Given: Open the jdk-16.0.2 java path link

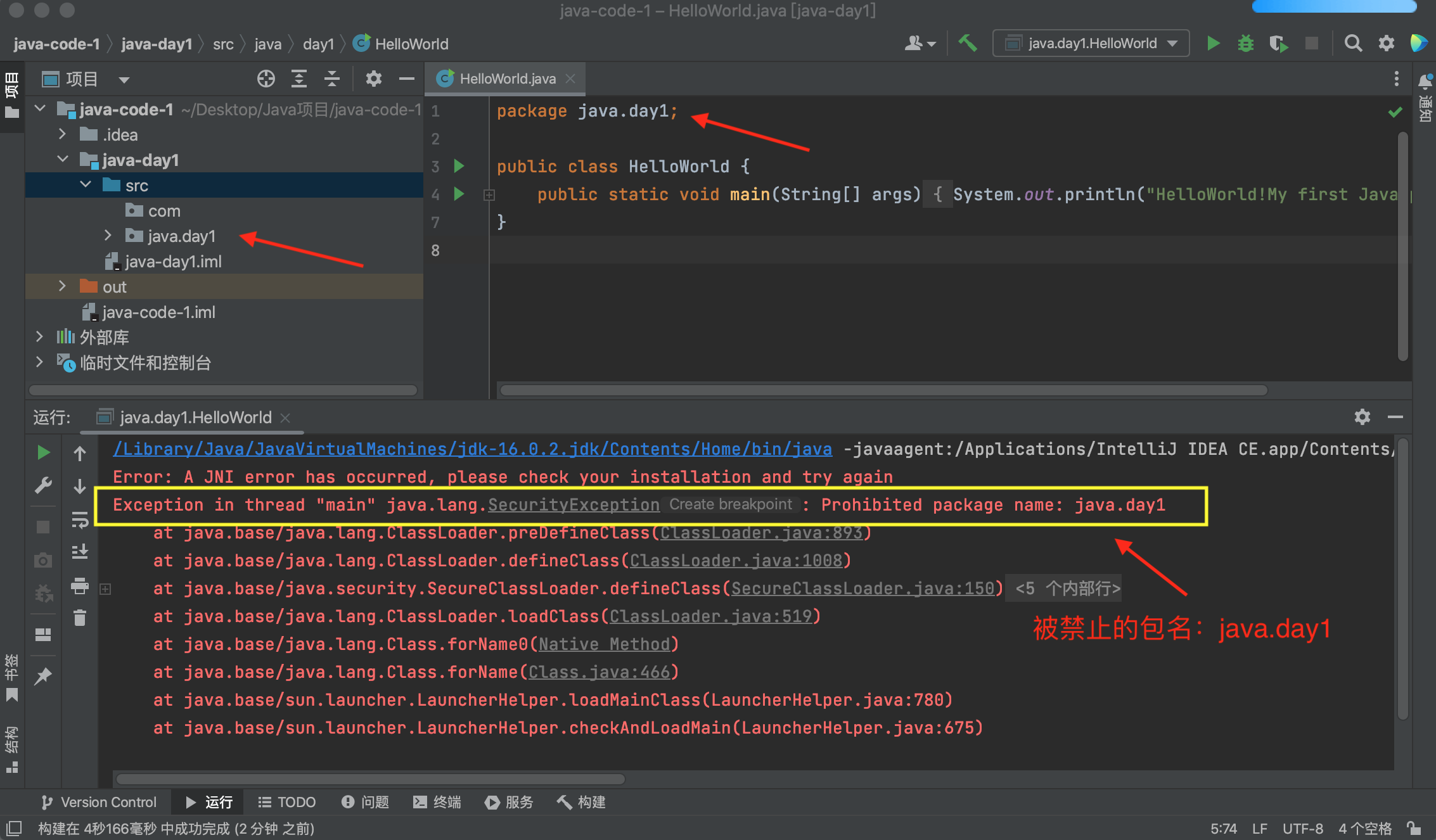Looking at the screenshot, I should [472, 449].
